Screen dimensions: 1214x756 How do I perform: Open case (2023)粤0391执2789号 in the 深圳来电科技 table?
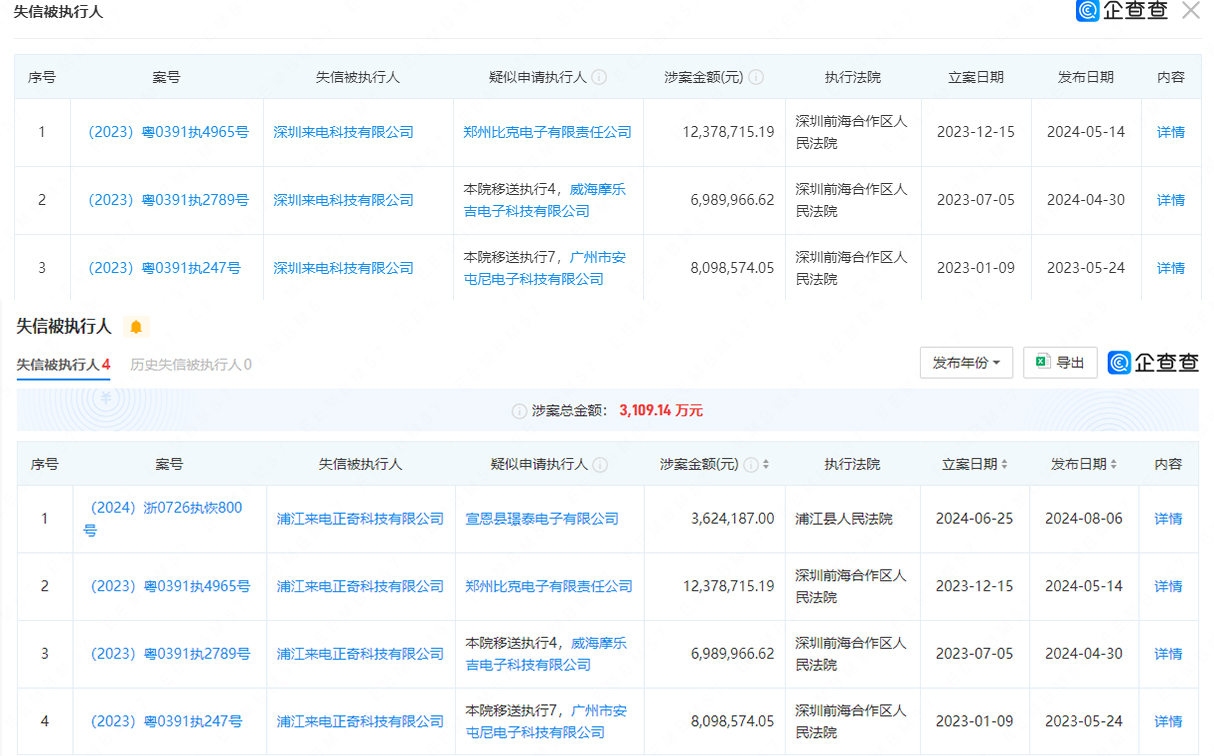click(x=167, y=200)
